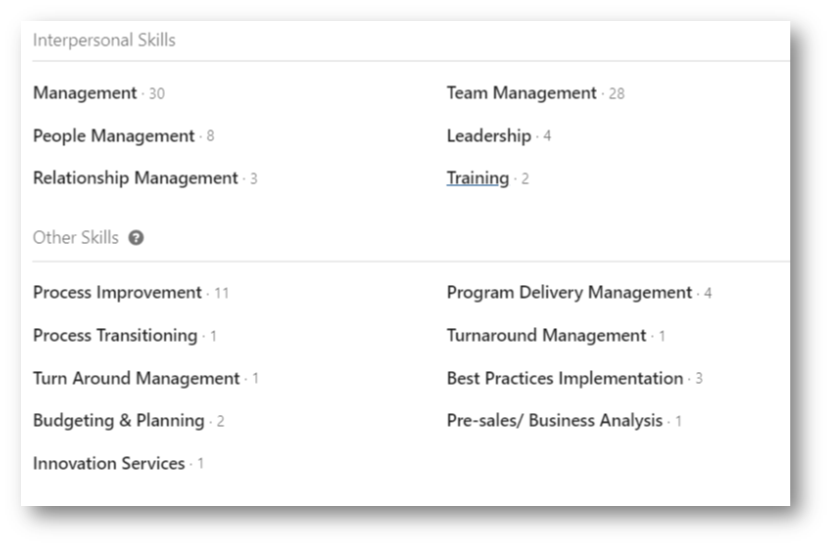Open the Process Improvement skill
Screen dimensions: 833x549
(117, 293)
